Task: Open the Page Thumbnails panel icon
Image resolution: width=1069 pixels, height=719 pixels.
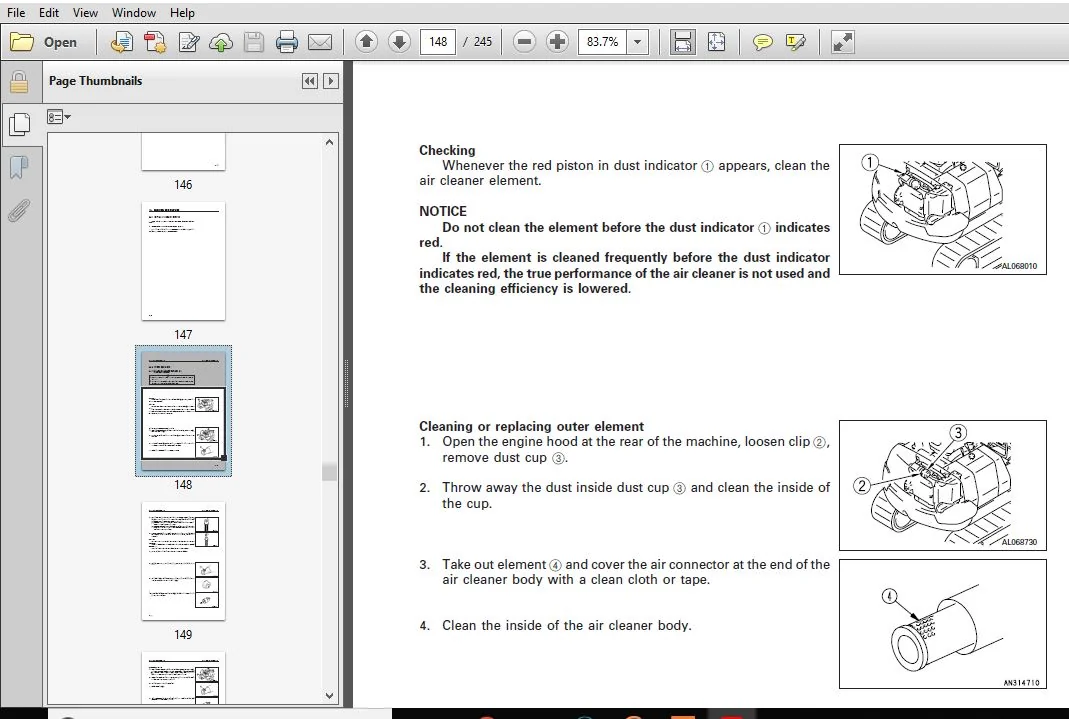Action: click(19, 125)
